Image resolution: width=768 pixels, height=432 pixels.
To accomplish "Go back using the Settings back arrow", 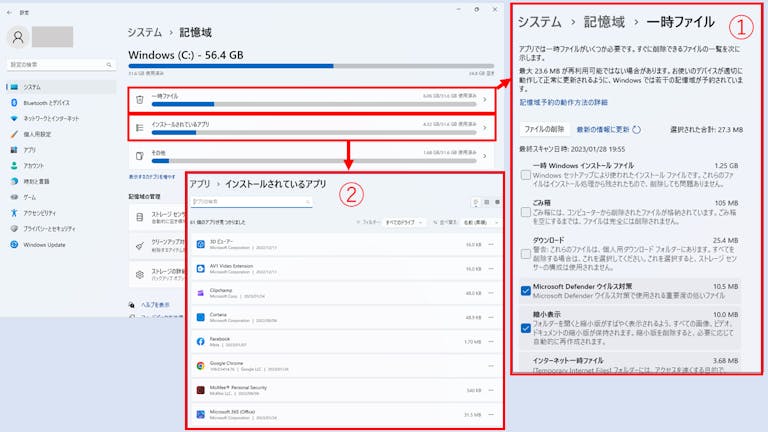I will [x=9, y=12].
